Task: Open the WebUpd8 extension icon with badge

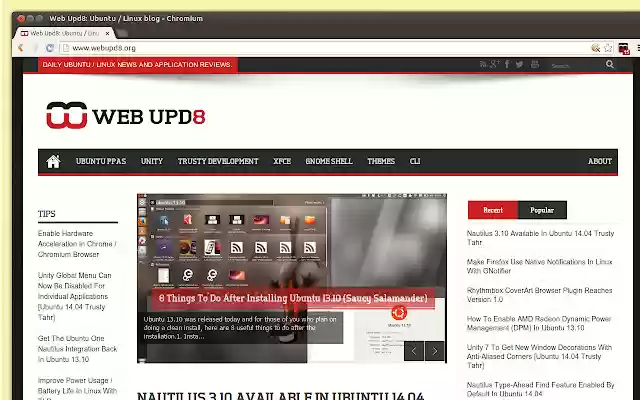Action: 624,49
